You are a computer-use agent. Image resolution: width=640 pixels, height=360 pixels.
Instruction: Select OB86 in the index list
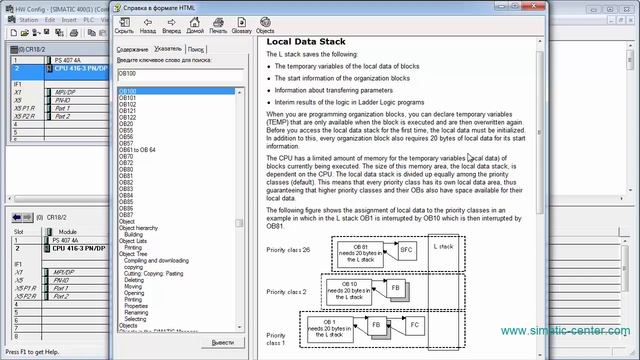pyautogui.click(x=126, y=209)
